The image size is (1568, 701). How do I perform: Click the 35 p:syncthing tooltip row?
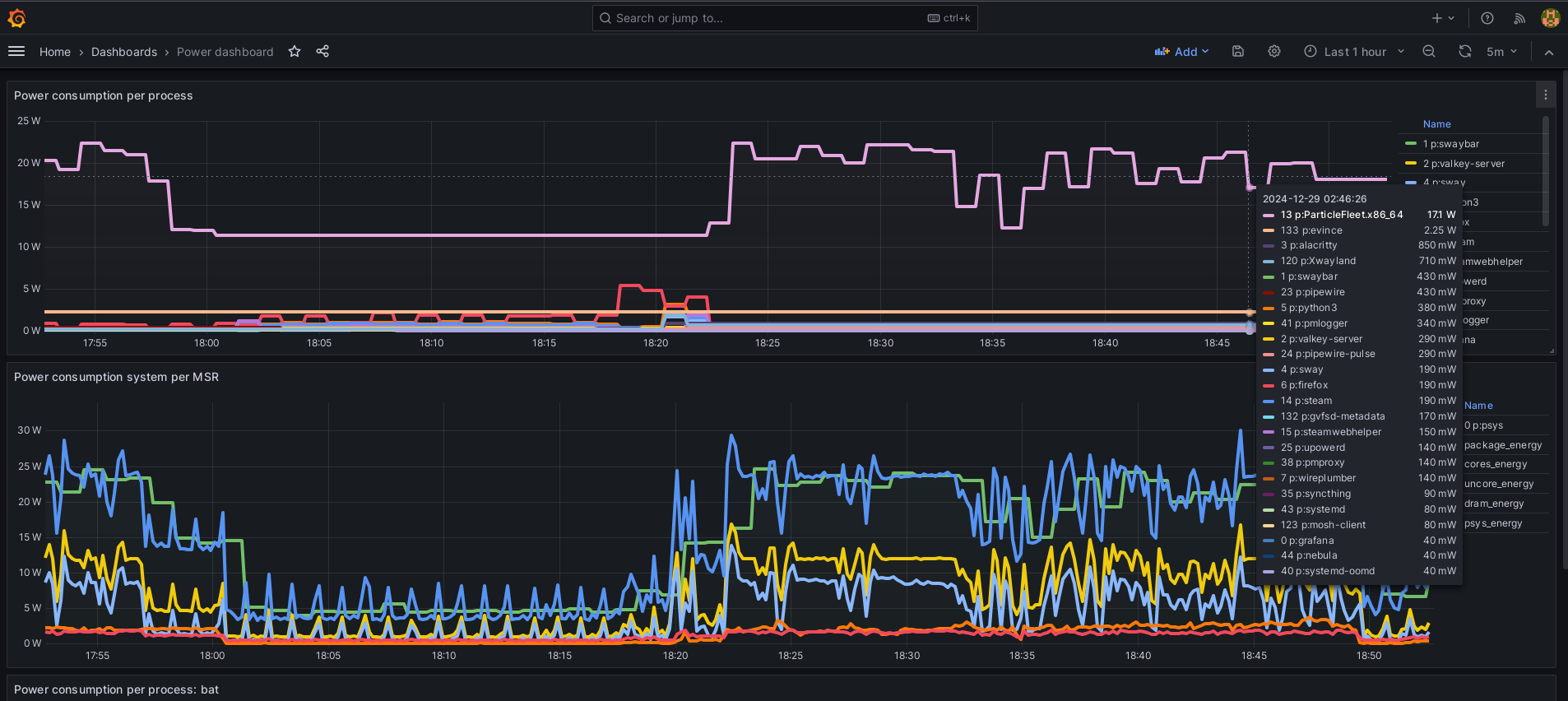1359,494
